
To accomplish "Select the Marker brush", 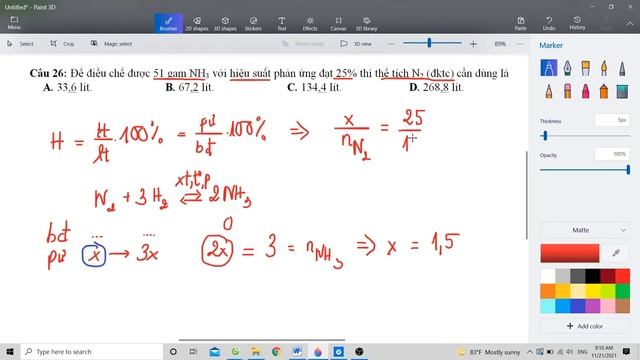I will tap(549, 68).
